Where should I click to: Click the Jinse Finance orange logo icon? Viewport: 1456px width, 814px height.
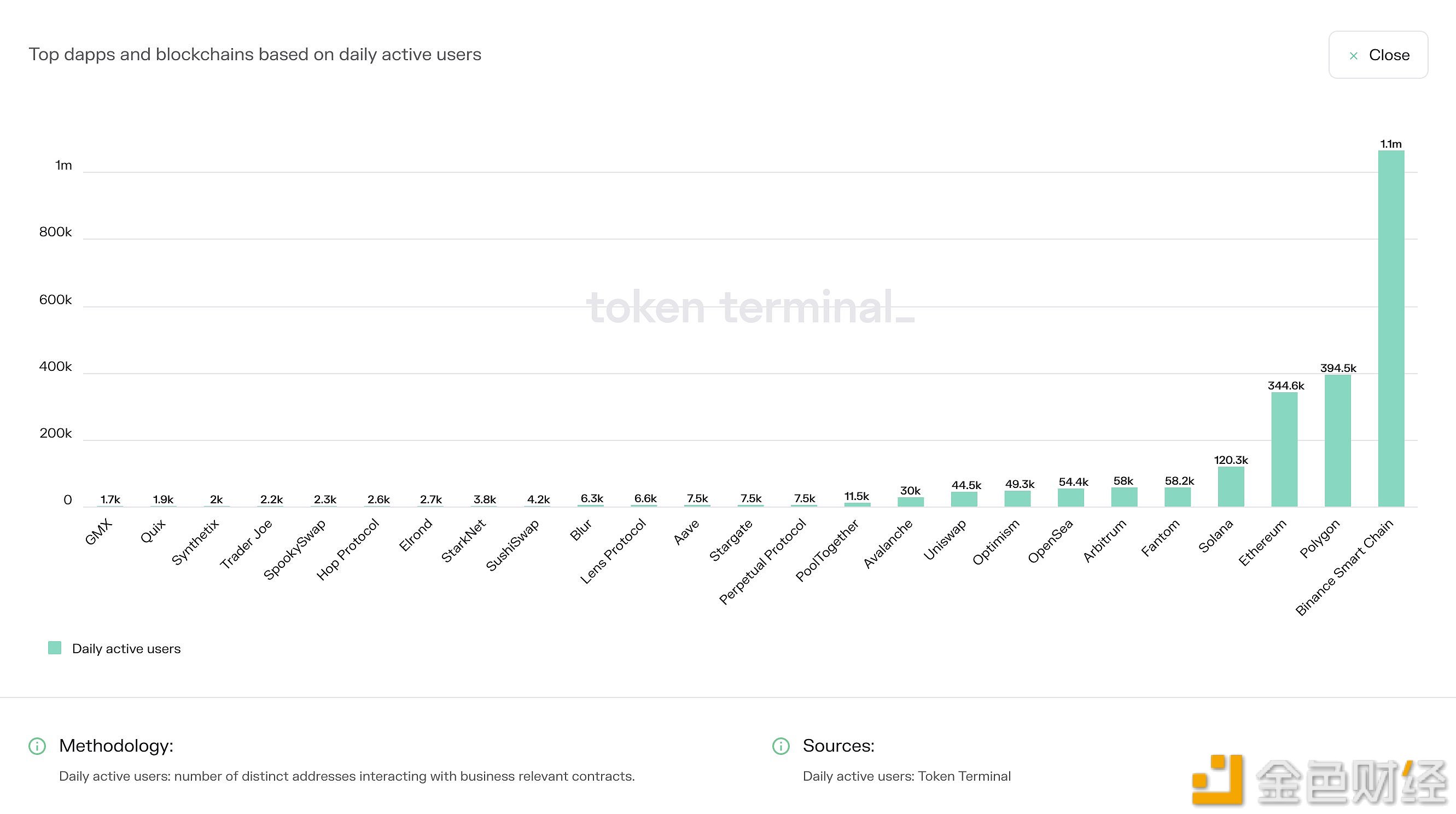(x=1217, y=780)
